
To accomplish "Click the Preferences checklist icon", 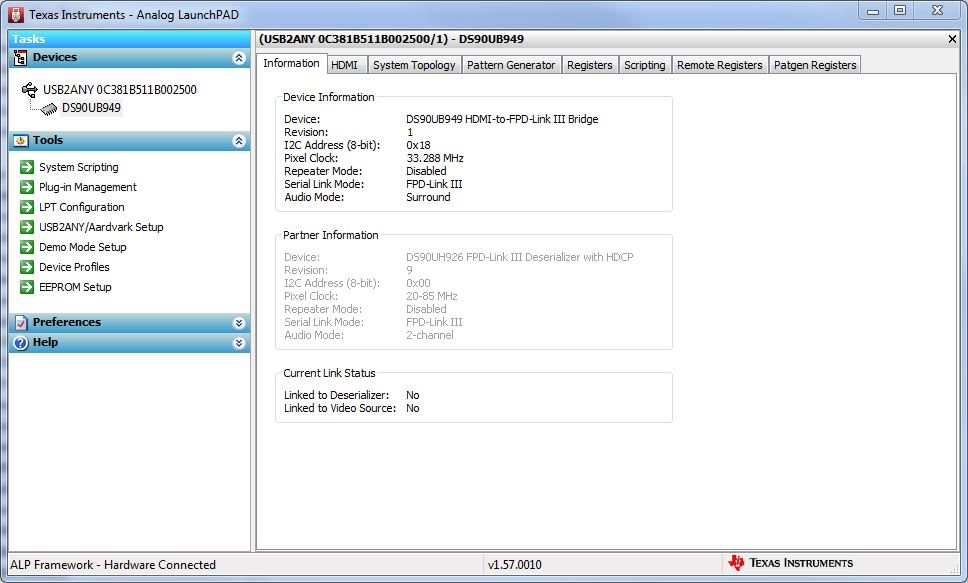I will 21,322.
